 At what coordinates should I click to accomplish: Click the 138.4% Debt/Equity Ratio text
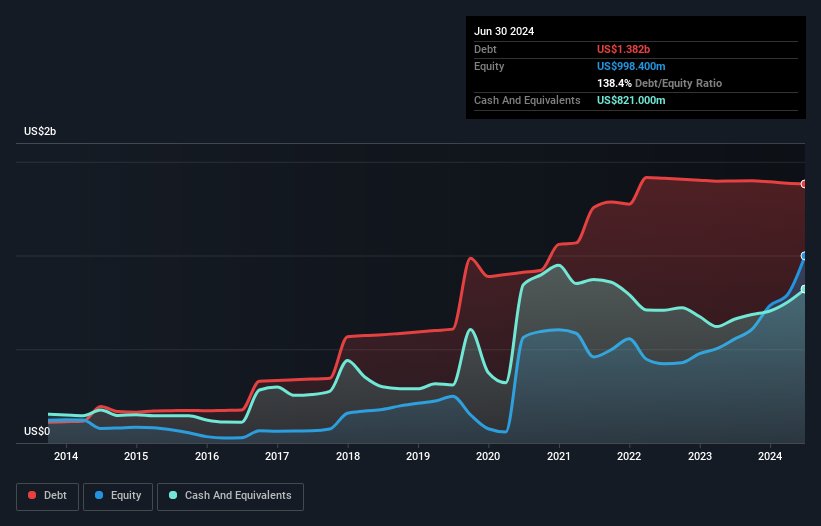tap(659, 83)
